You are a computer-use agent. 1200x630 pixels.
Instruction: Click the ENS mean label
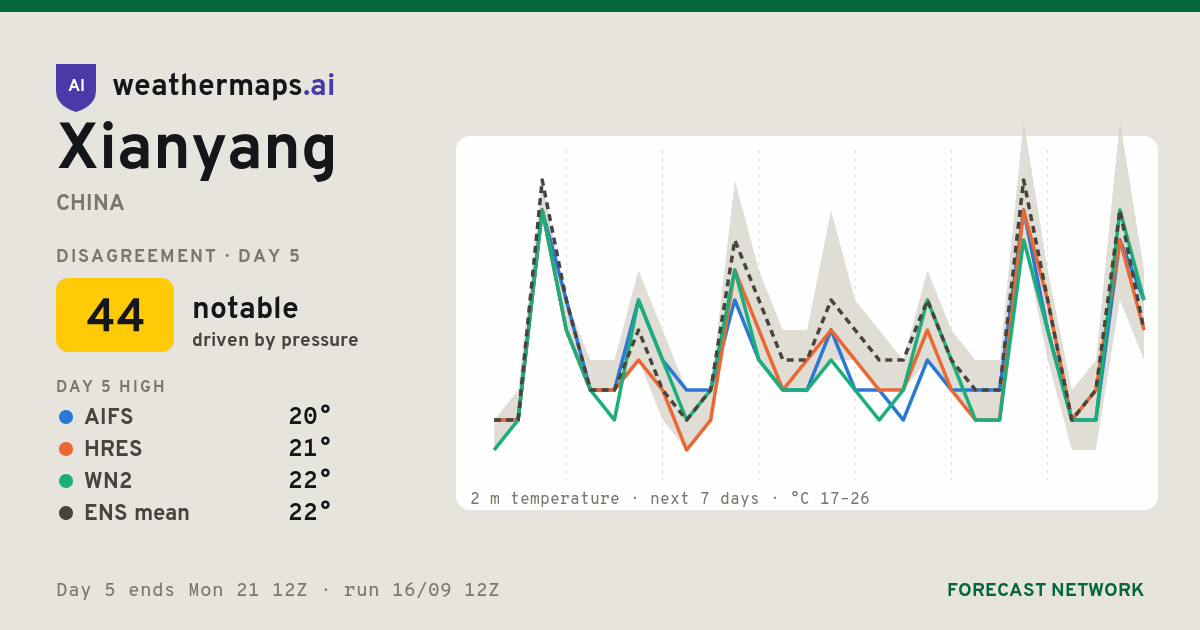(x=137, y=513)
